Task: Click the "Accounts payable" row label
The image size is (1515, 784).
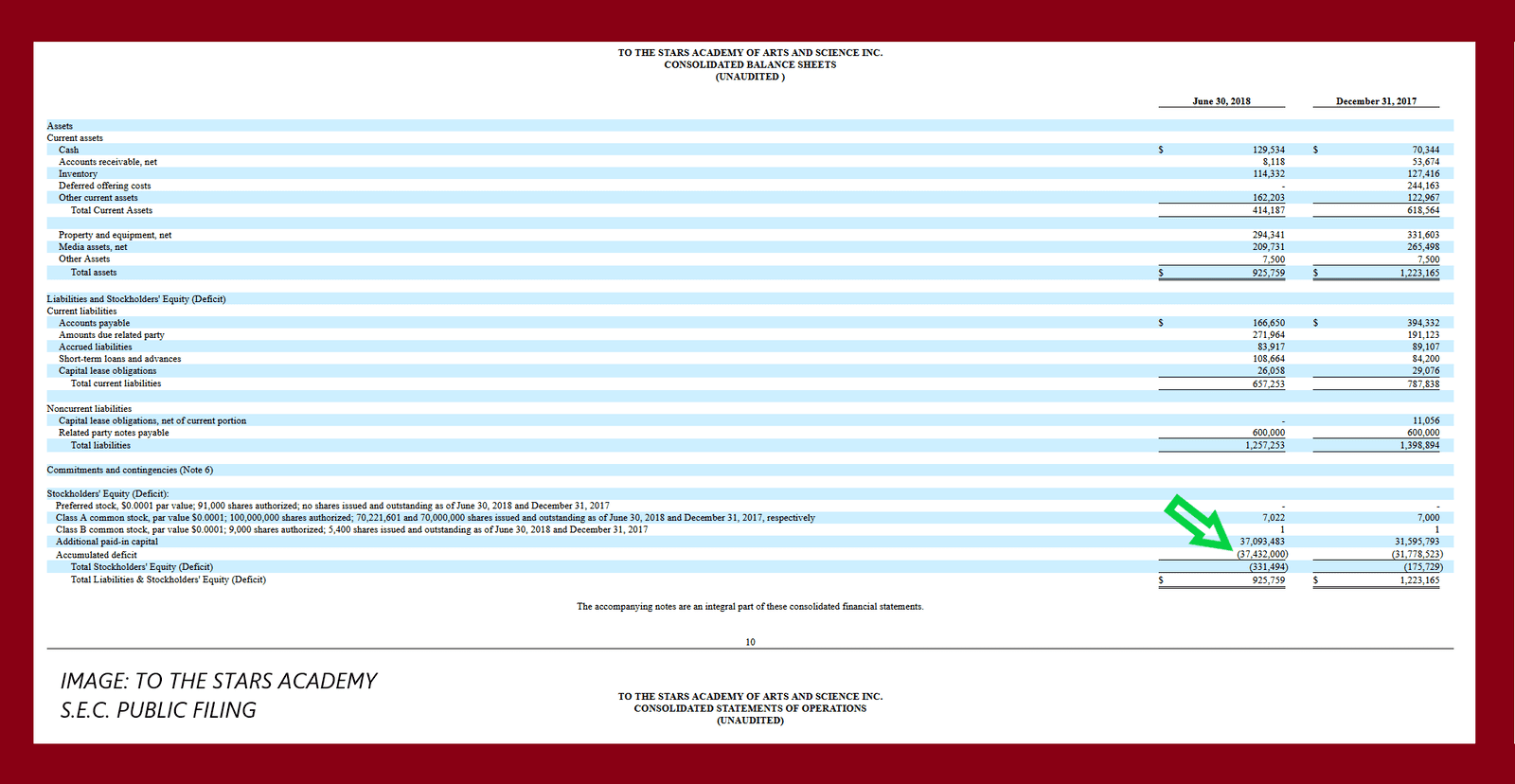Action: tap(94, 323)
